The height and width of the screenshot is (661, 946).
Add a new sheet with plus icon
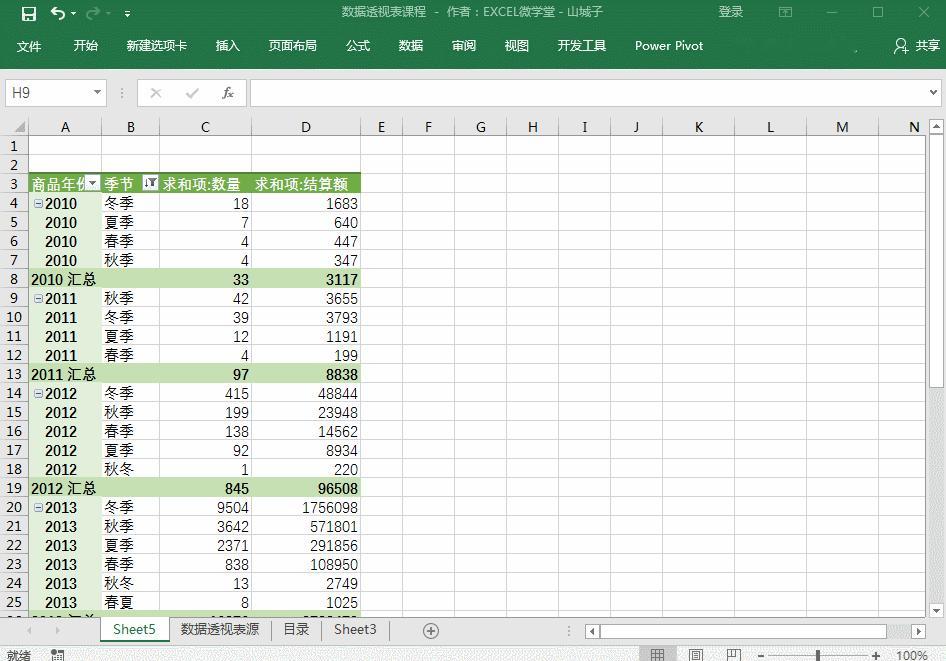click(431, 631)
